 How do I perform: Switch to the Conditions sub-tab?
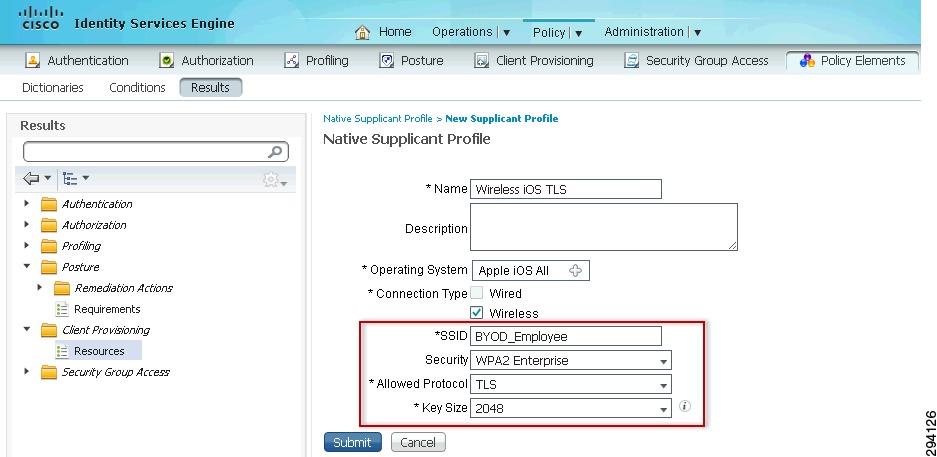(137, 87)
